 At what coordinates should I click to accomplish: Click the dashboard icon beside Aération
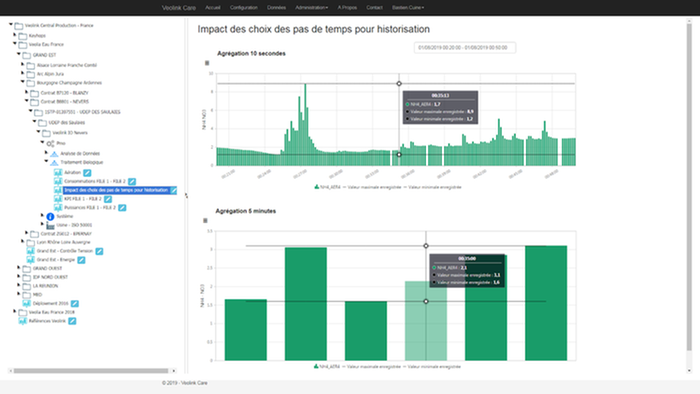tap(58, 173)
